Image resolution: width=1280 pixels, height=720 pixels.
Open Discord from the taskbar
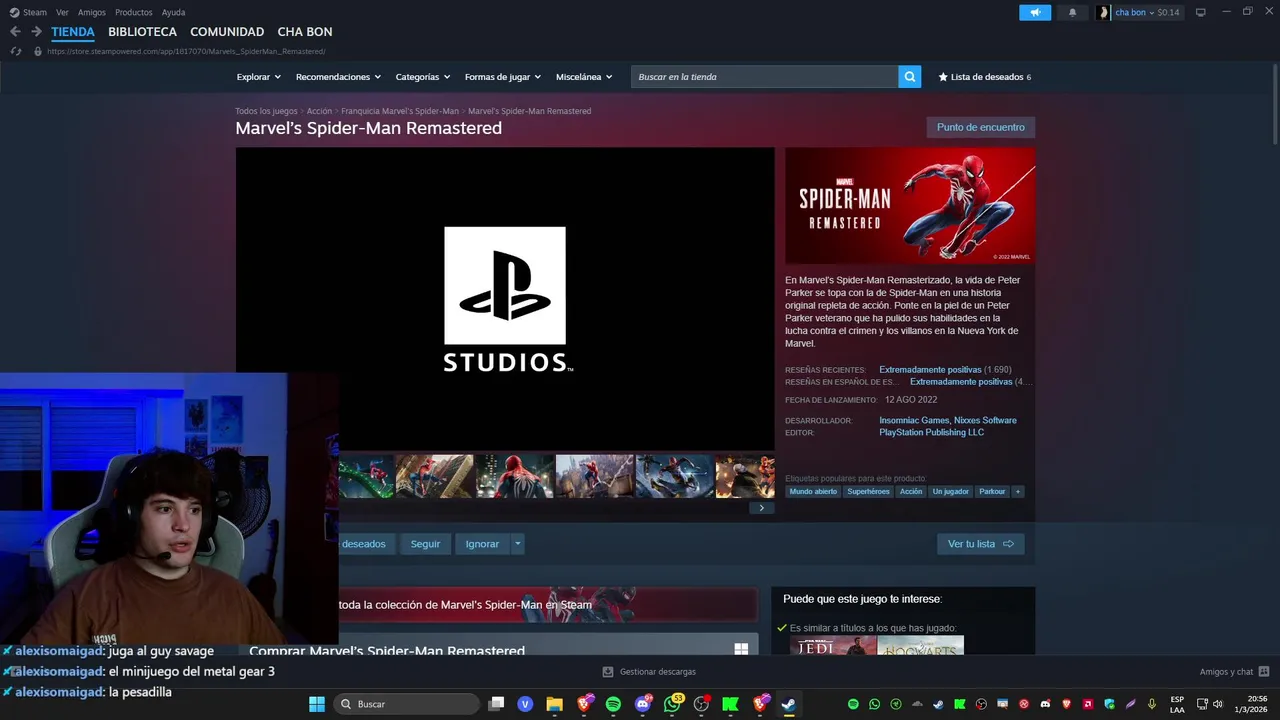point(643,704)
